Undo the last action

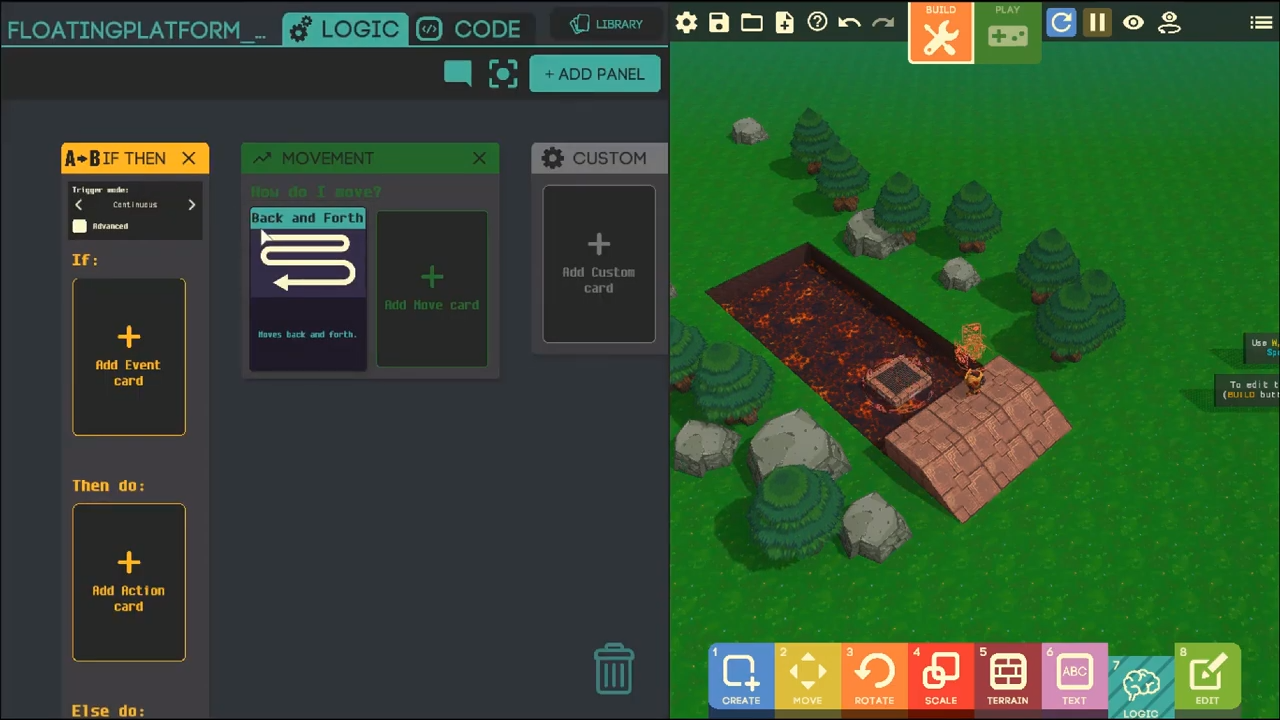click(x=849, y=22)
